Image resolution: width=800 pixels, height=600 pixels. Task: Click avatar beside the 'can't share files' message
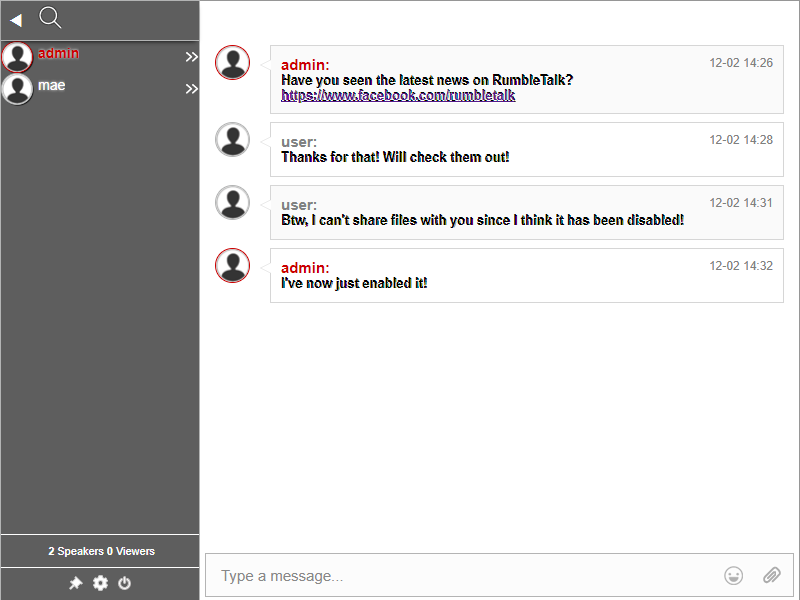(233, 202)
